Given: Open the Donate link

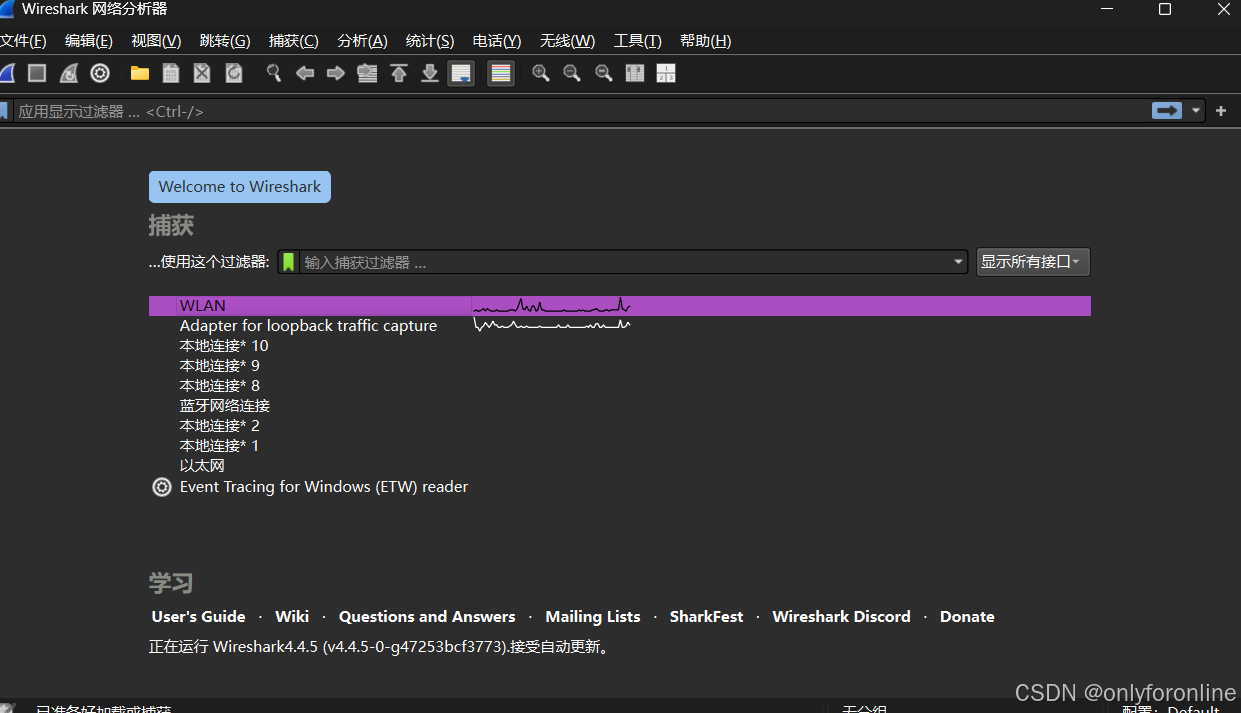Looking at the screenshot, I should pos(967,617).
